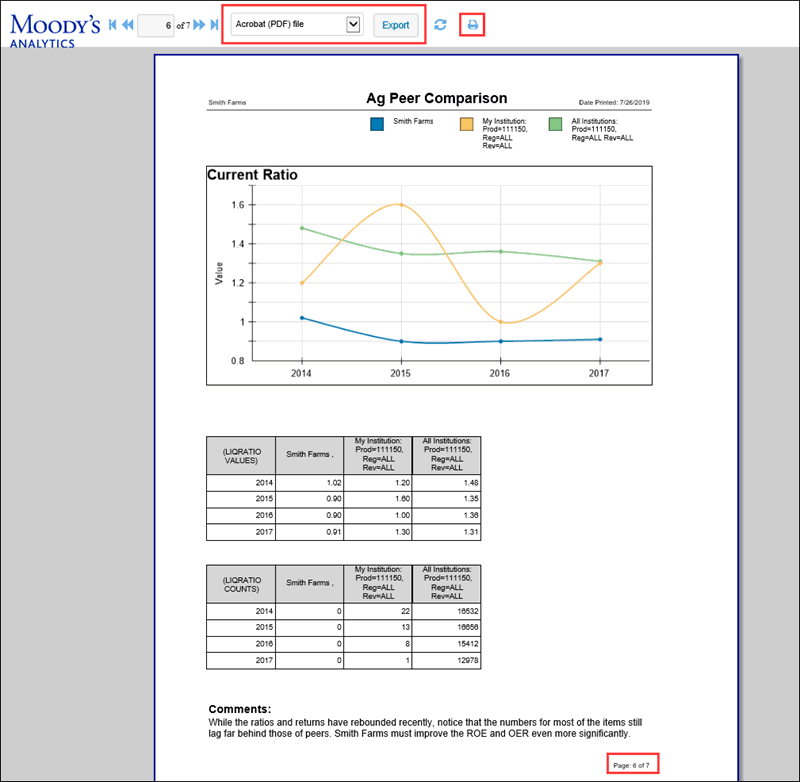Jump to the last report page
Screen dimensions: 800x782
[213, 24]
